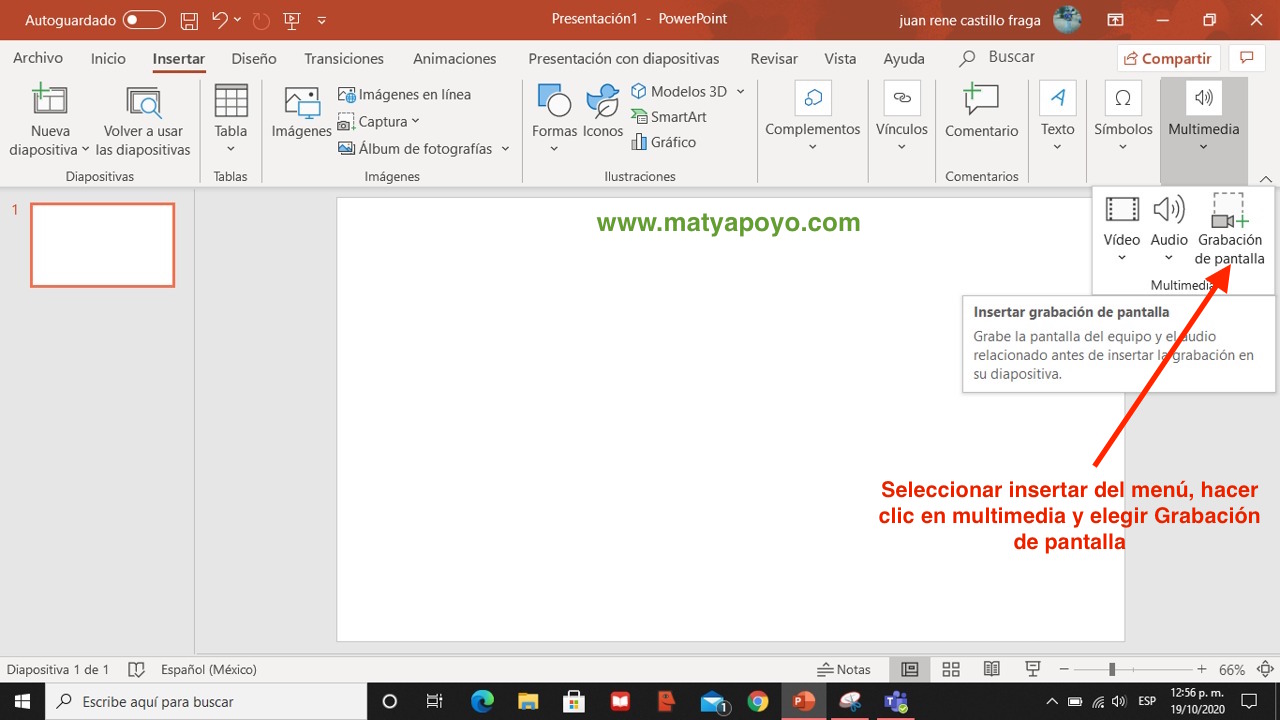This screenshot has width=1280, height=720.
Task: Switch to the Inicio tab
Action: (x=108, y=58)
